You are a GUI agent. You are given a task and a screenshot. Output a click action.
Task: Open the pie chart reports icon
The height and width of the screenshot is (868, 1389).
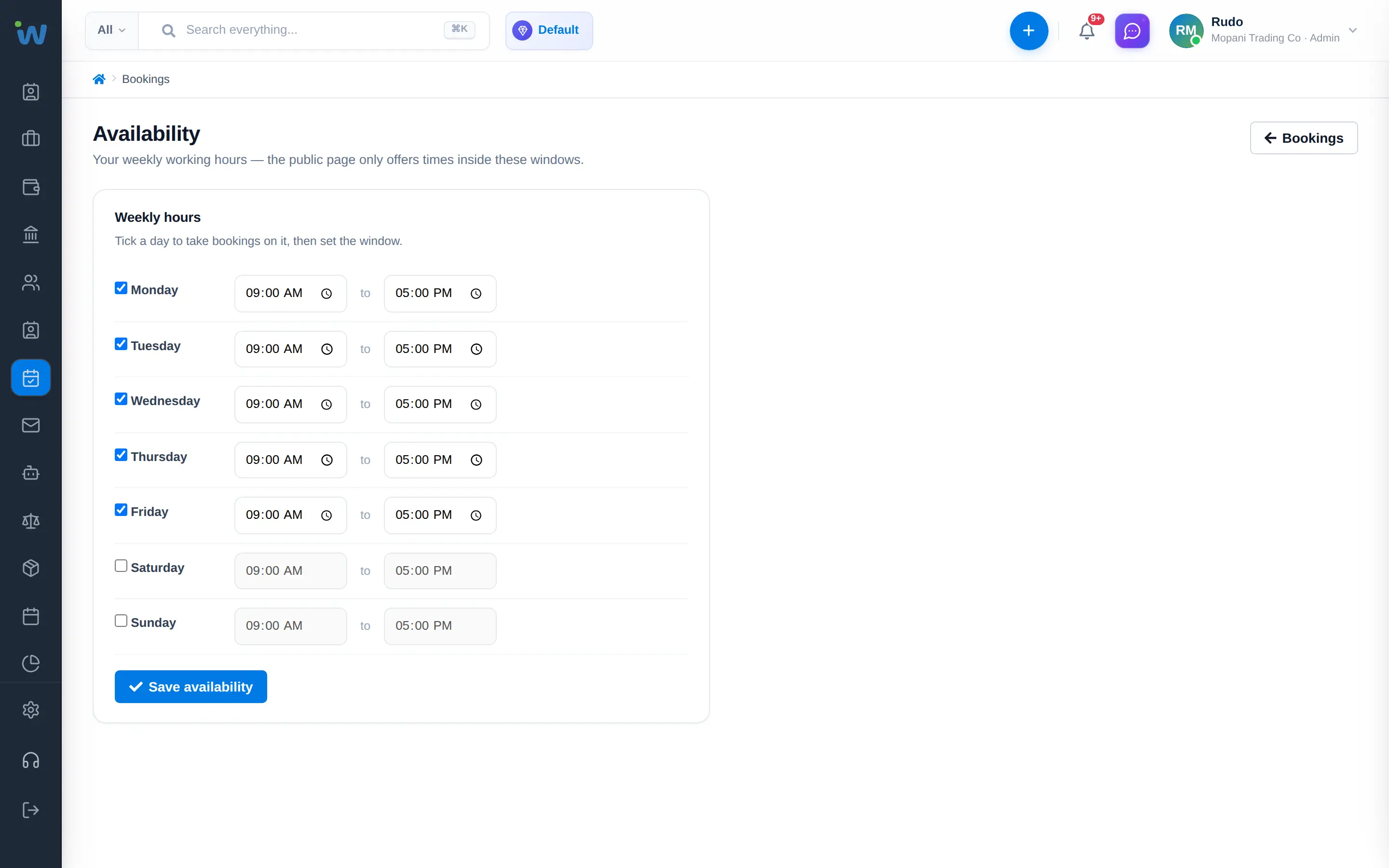click(31, 664)
